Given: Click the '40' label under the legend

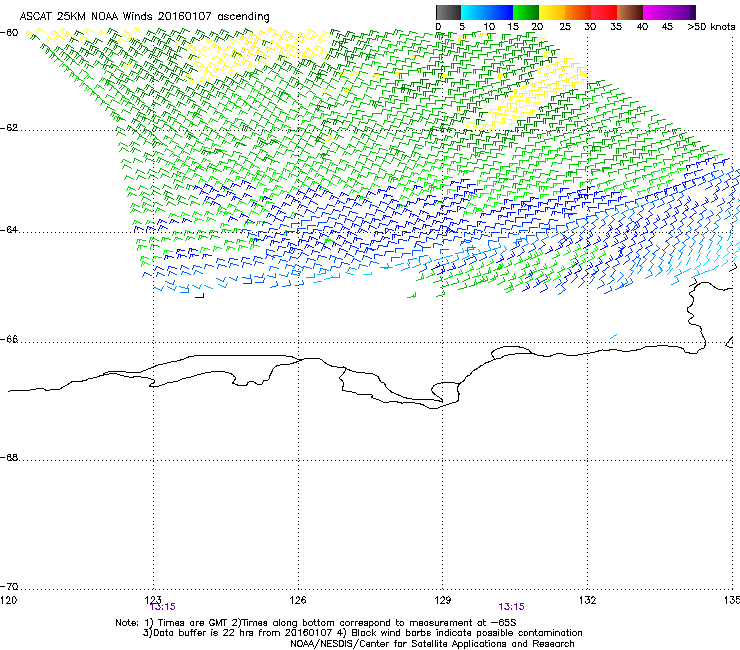Looking at the screenshot, I should point(642,27).
